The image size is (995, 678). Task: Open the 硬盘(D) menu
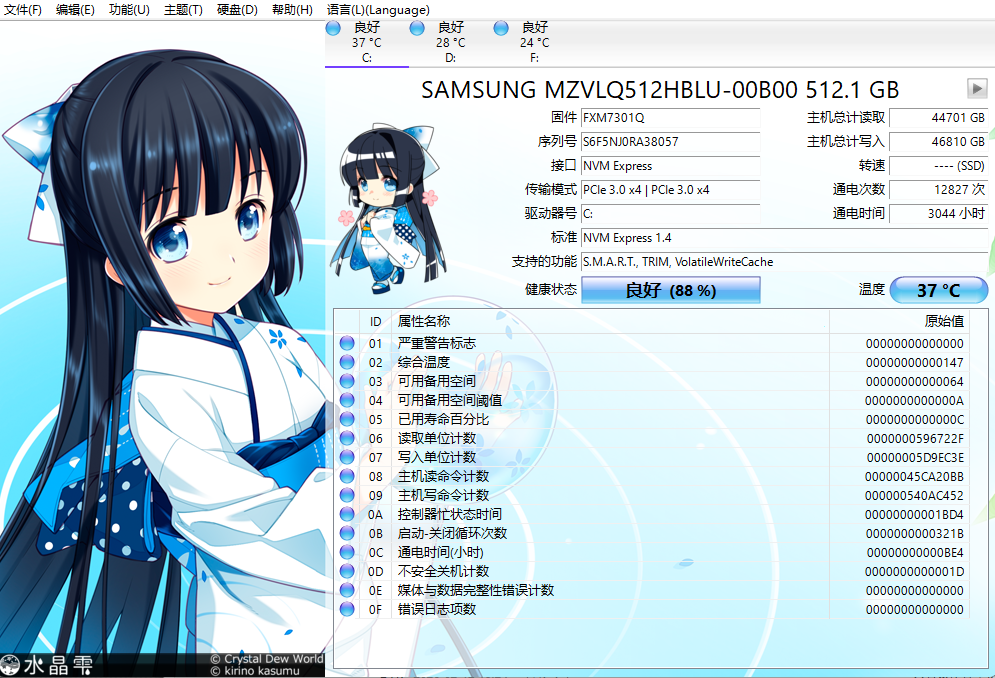point(237,10)
